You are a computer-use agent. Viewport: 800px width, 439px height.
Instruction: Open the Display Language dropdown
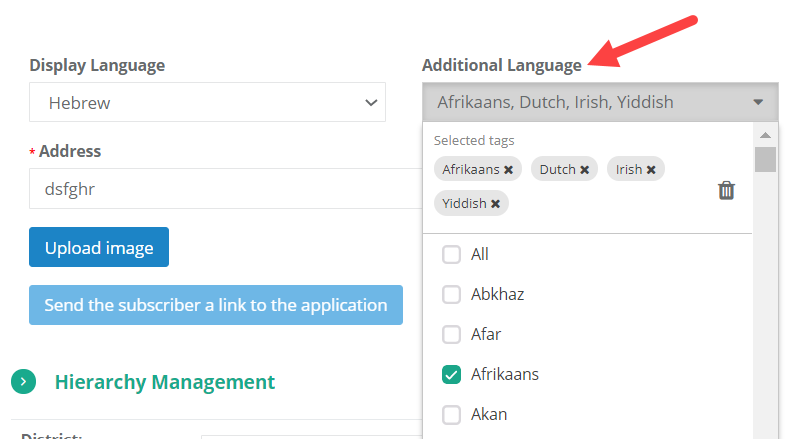[207, 102]
